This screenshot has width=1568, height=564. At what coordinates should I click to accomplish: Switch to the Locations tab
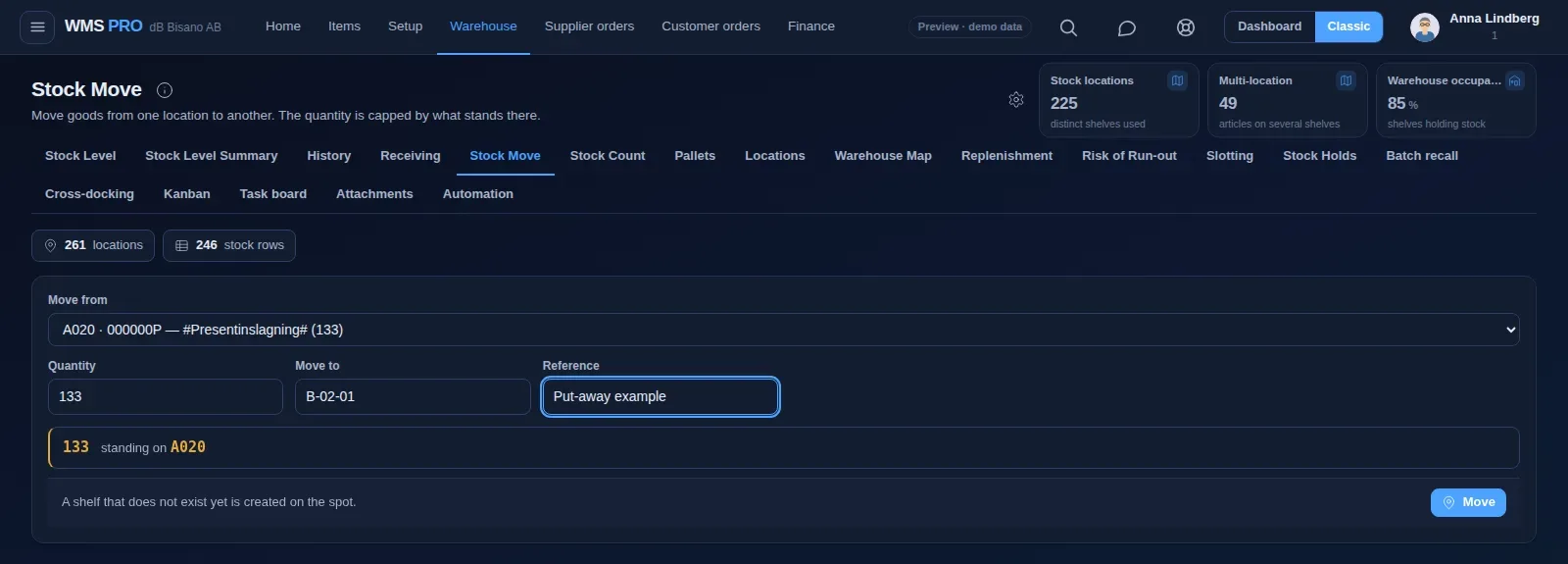774,156
